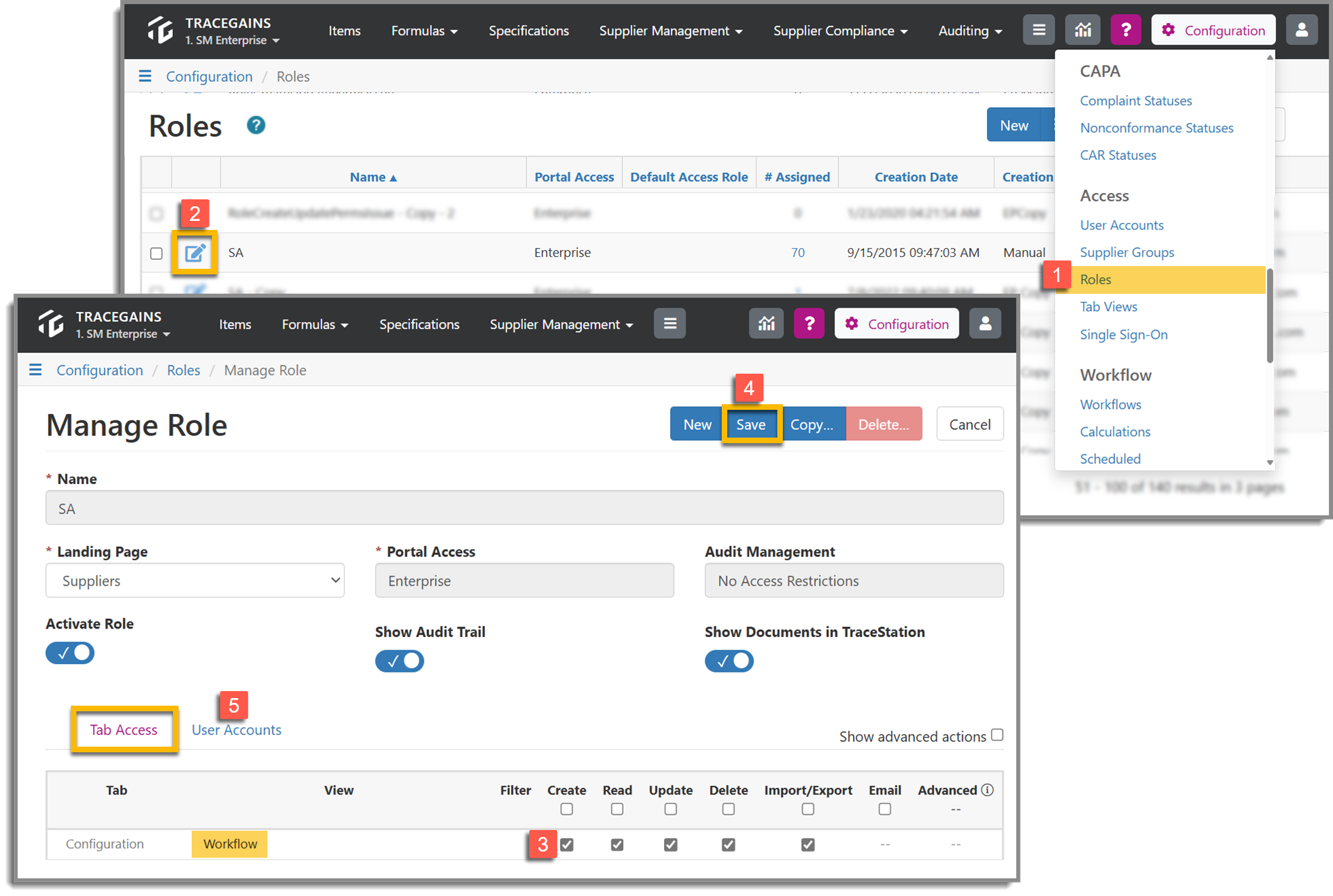Open the Landing Page dropdown showing Suppliers
Viewport: 1333px width, 896px height.
(195, 581)
